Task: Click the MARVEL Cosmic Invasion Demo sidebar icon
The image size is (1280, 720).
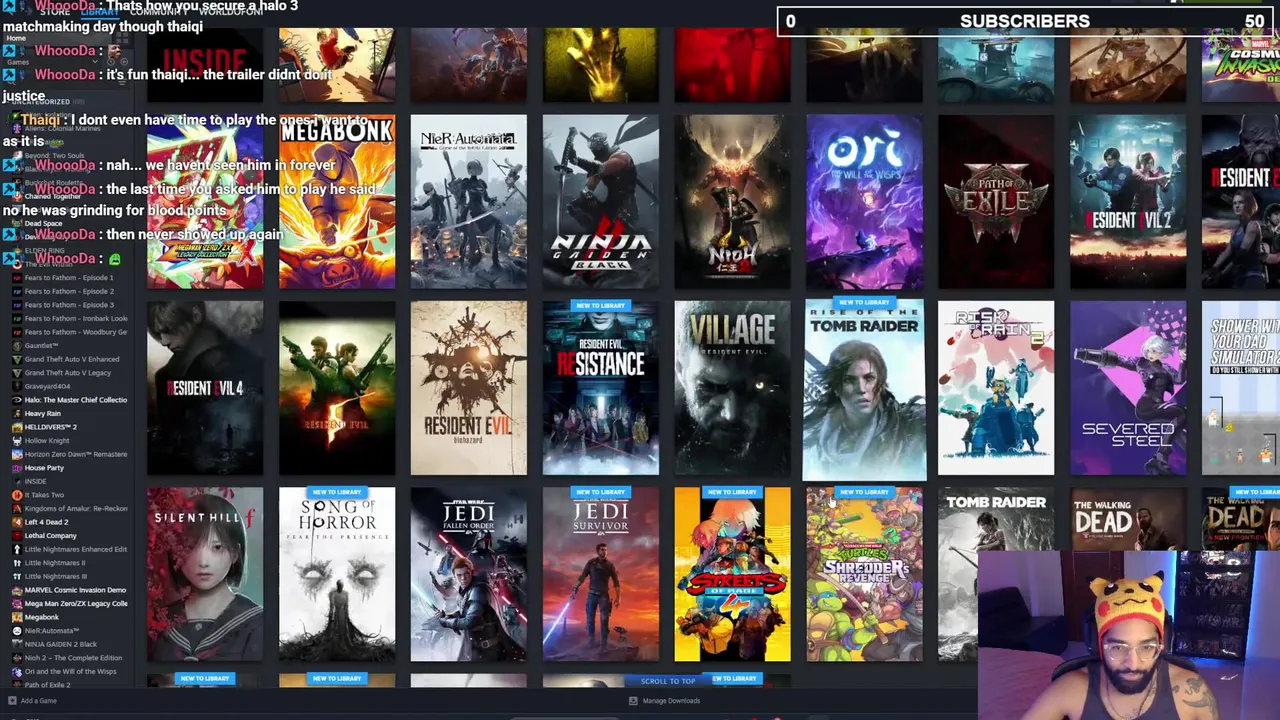Action: [x=17, y=590]
